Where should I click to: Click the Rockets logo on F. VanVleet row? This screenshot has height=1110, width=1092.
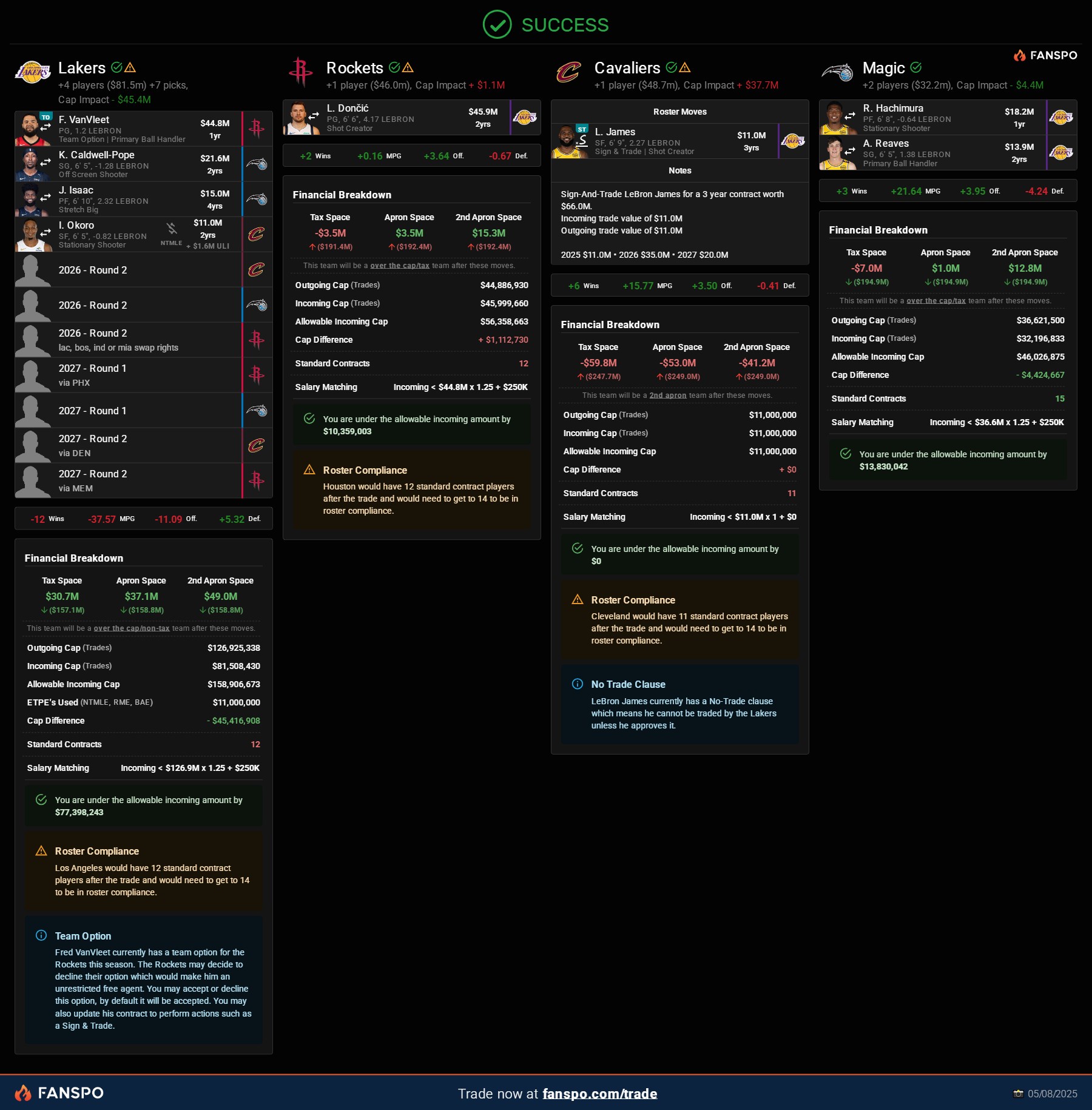pos(257,129)
